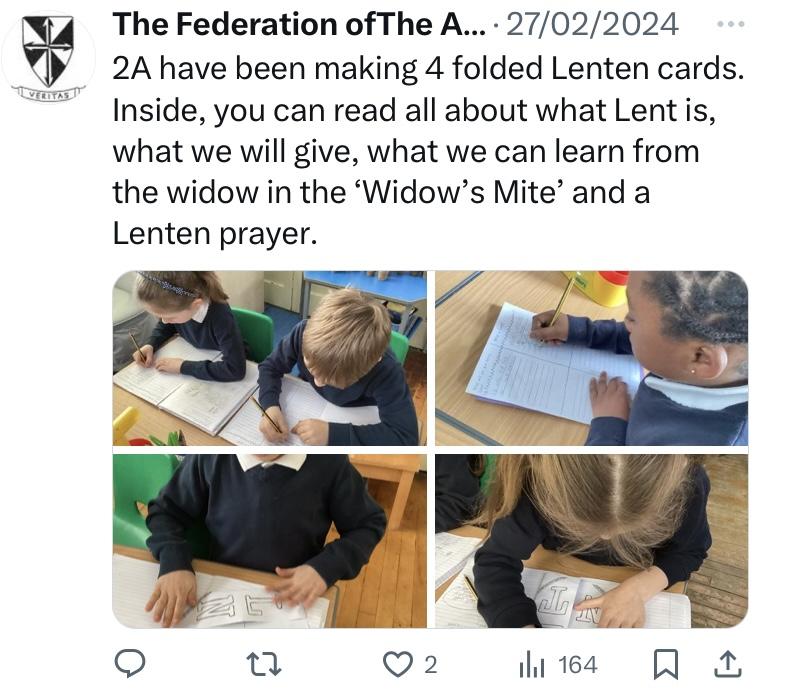The width and height of the screenshot is (789, 692).
Task: Click the 'Lenten prayer.' closing text line
Action: (214, 233)
